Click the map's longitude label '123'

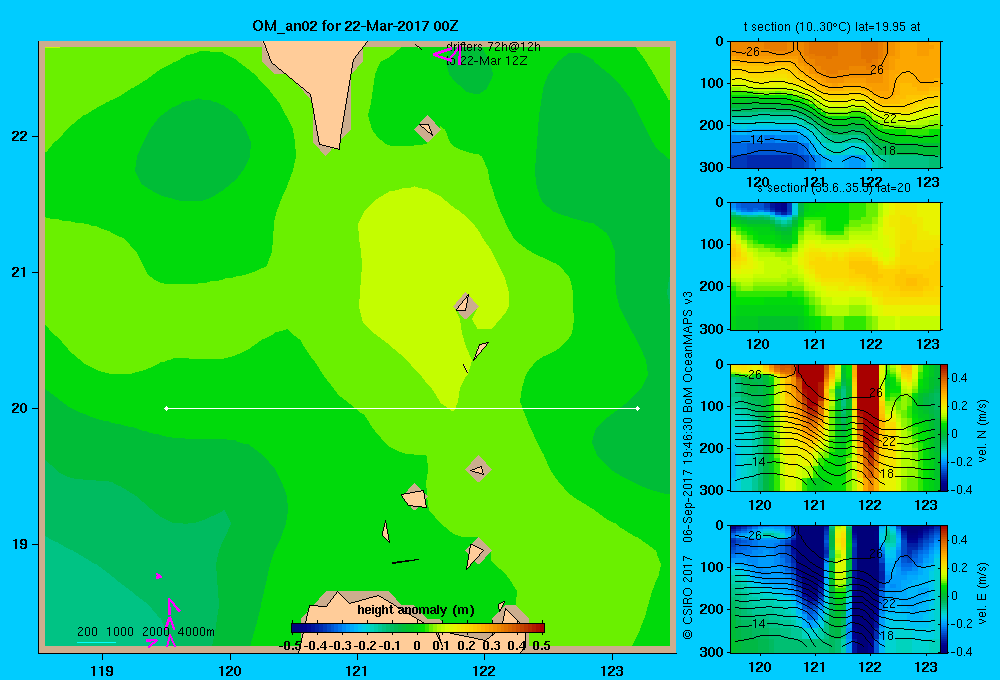(x=612, y=670)
